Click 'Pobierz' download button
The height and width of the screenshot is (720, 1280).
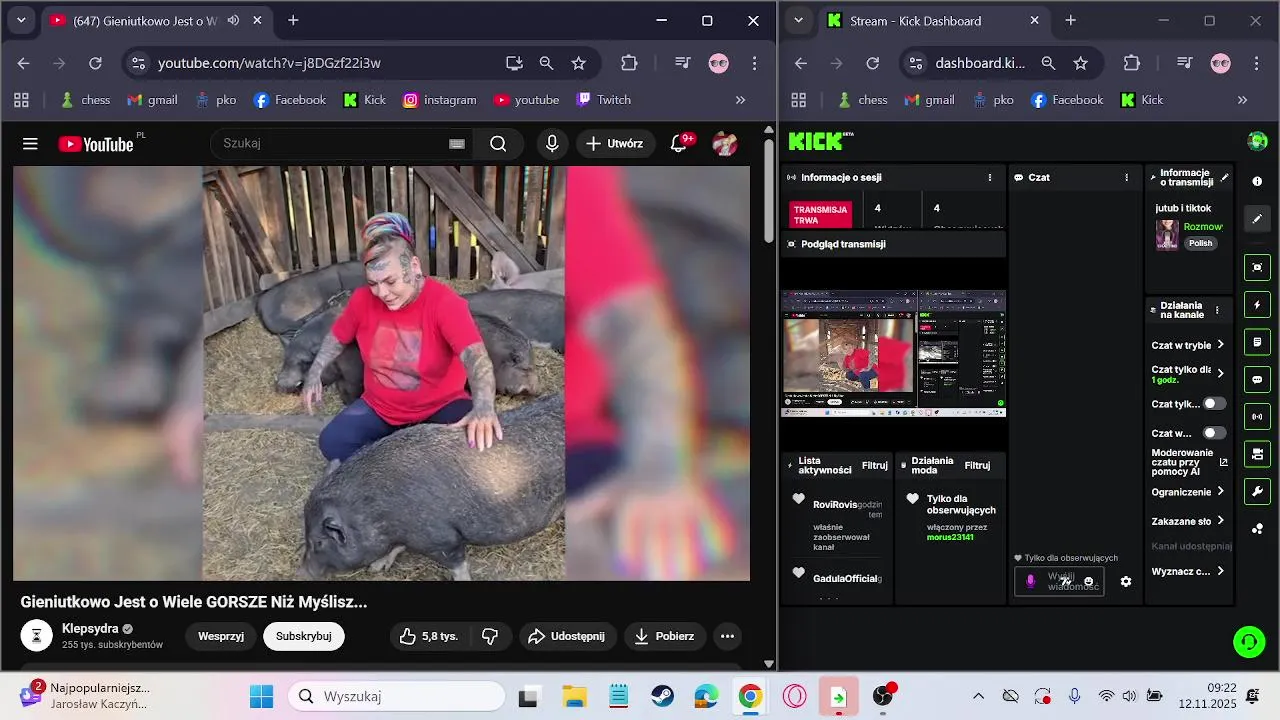coord(665,636)
